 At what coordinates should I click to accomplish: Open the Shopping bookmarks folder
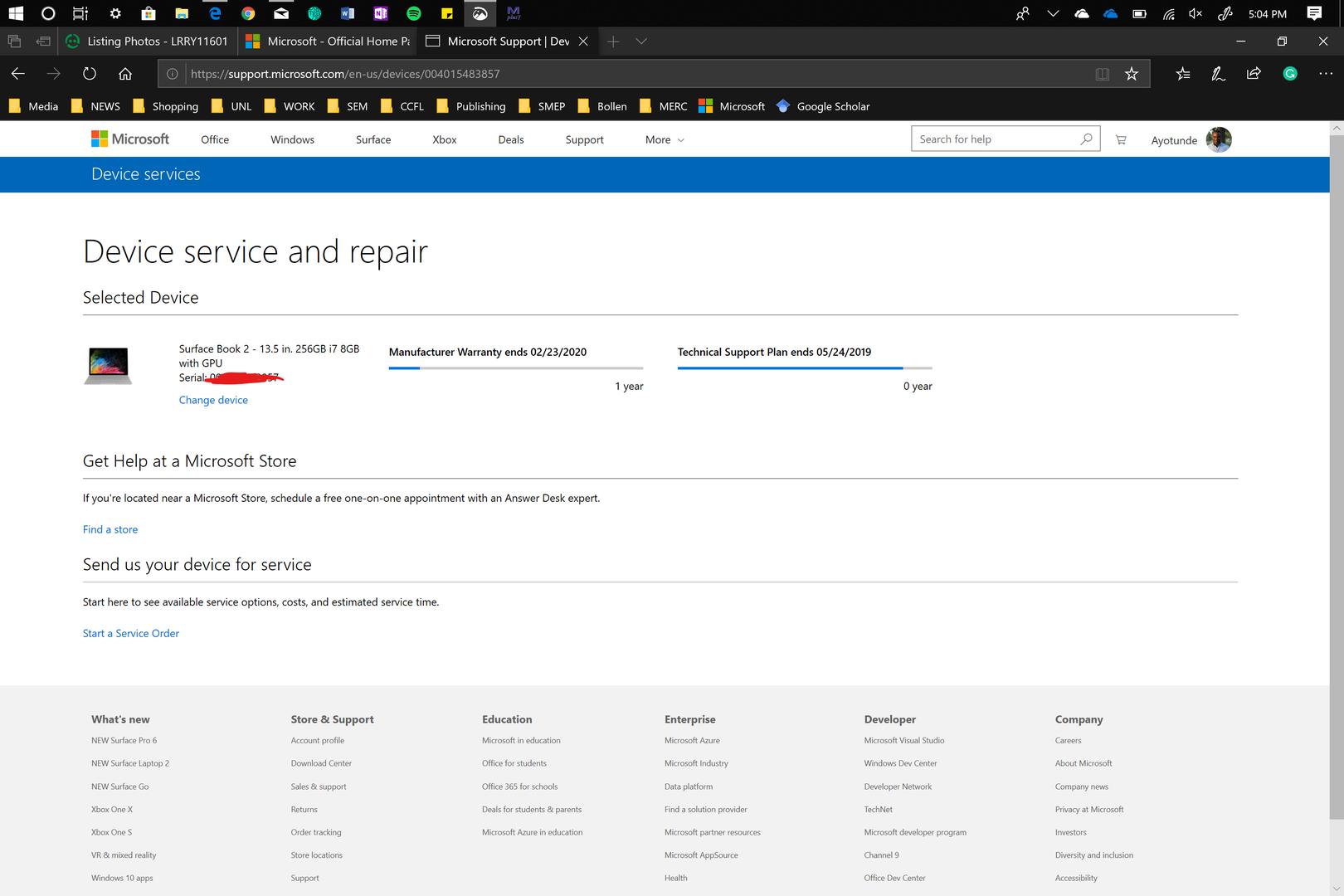tap(165, 106)
